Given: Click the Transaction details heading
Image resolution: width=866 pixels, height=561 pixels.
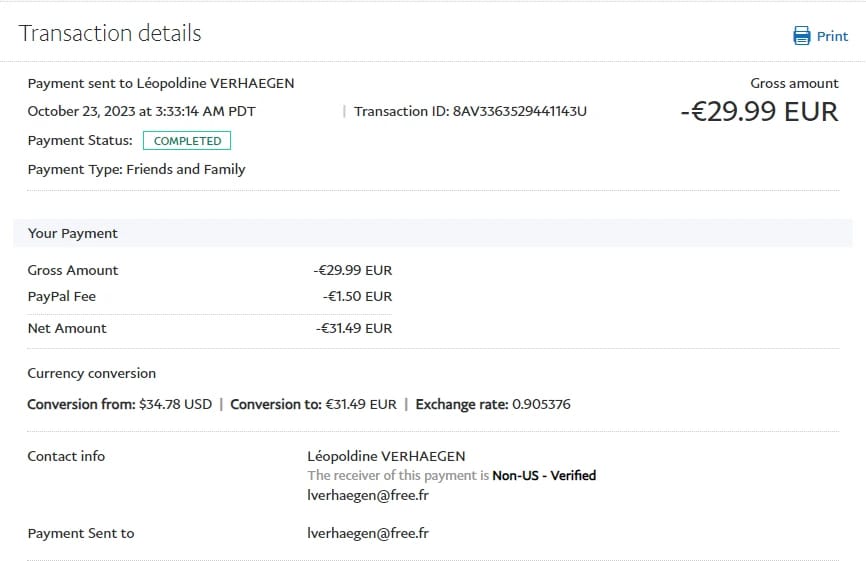Looking at the screenshot, I should pos(110,33).
